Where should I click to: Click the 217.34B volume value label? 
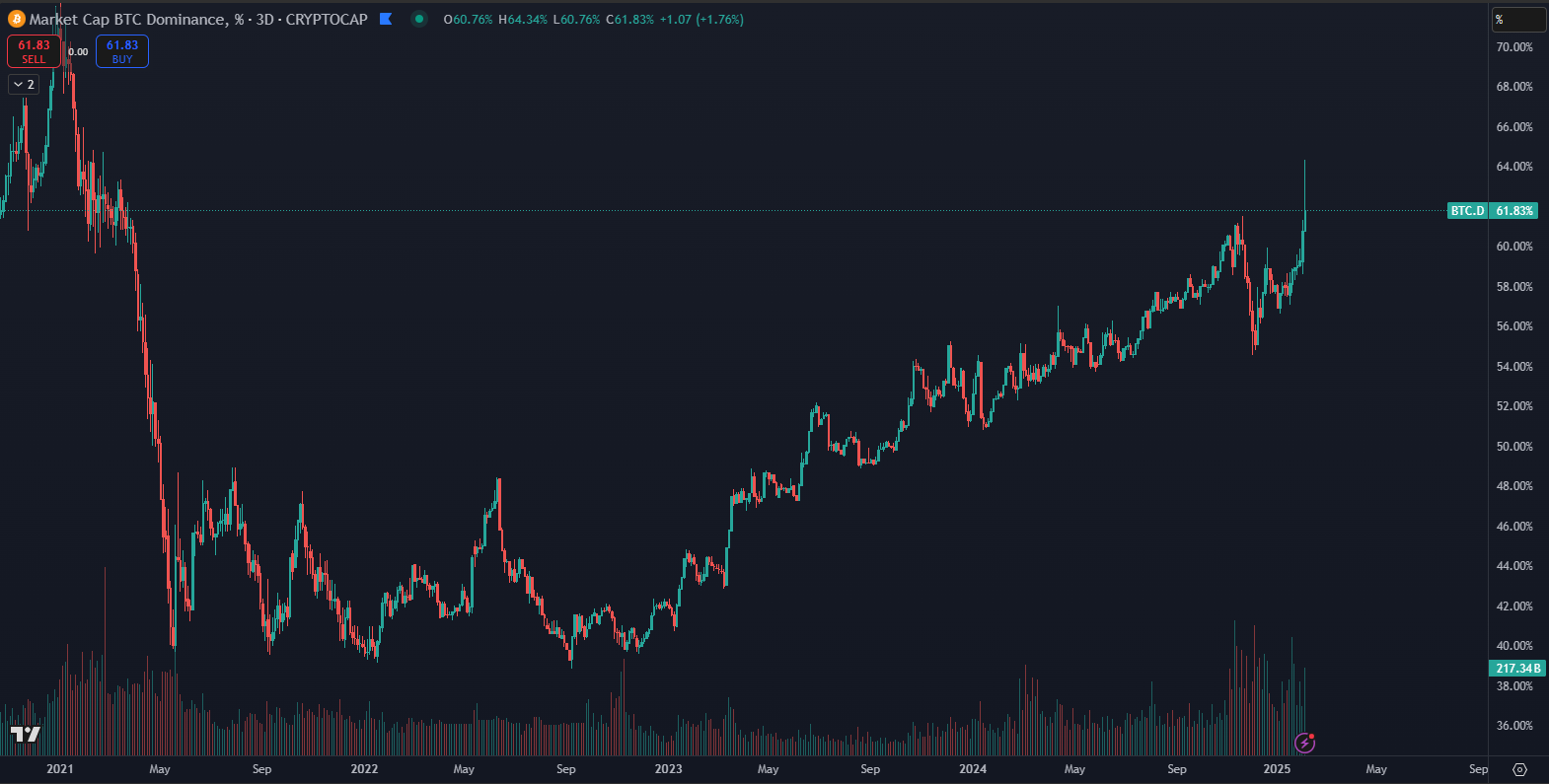click(x=1517, y=669)
